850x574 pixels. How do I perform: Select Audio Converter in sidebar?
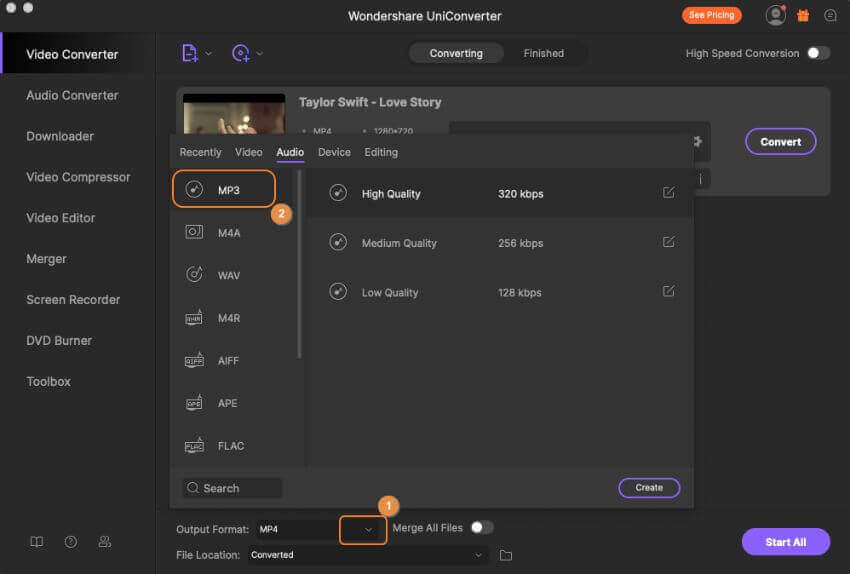(x=72, y=95)
